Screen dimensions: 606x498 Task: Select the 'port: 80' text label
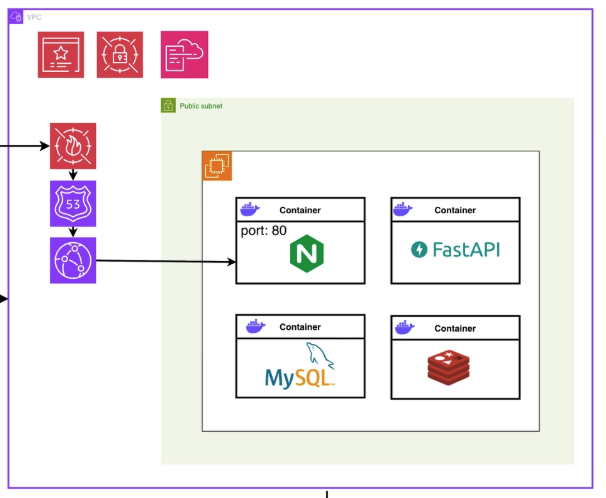click(x=264, y=231)
